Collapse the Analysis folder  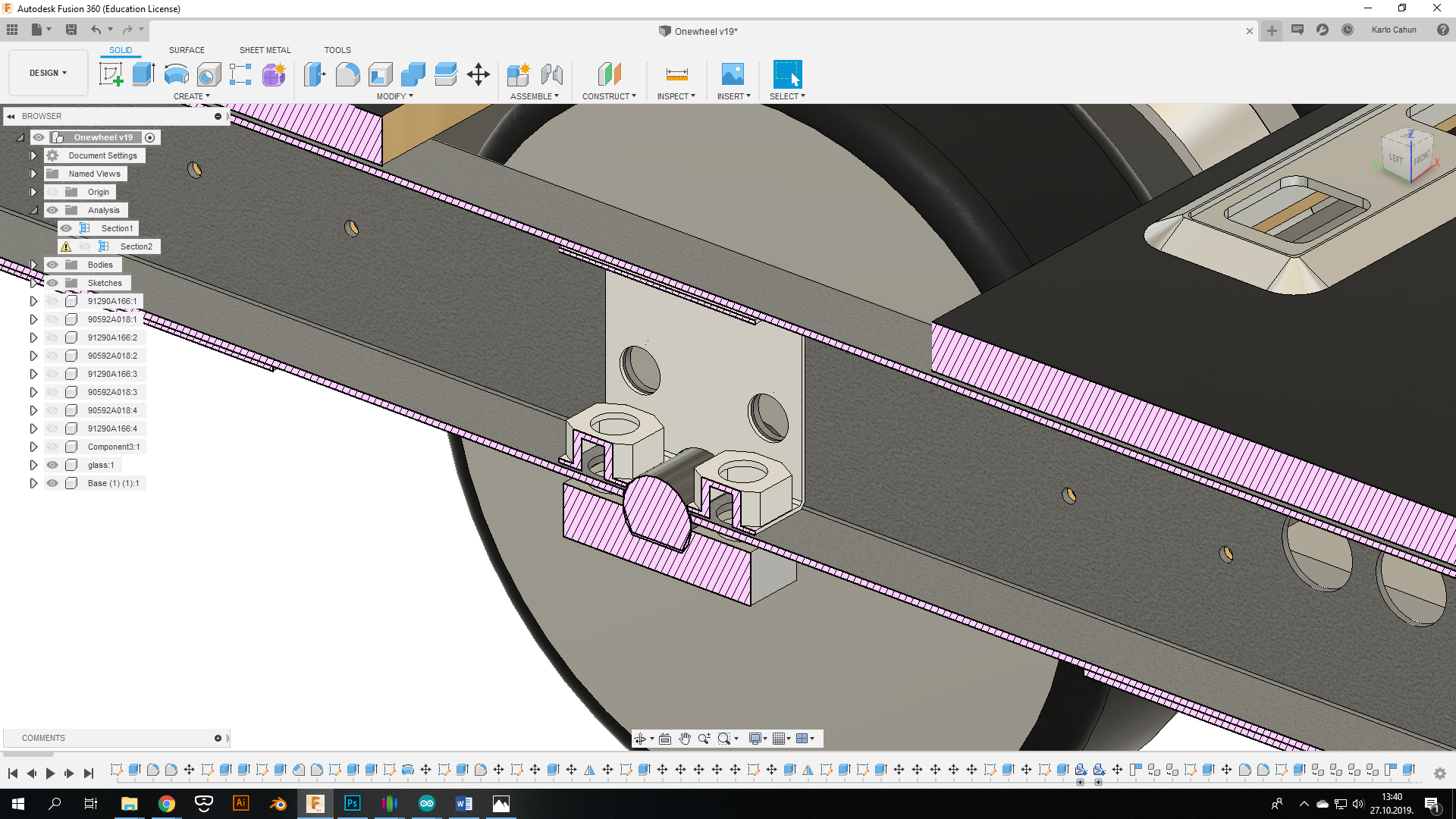(x=33, y=210)
